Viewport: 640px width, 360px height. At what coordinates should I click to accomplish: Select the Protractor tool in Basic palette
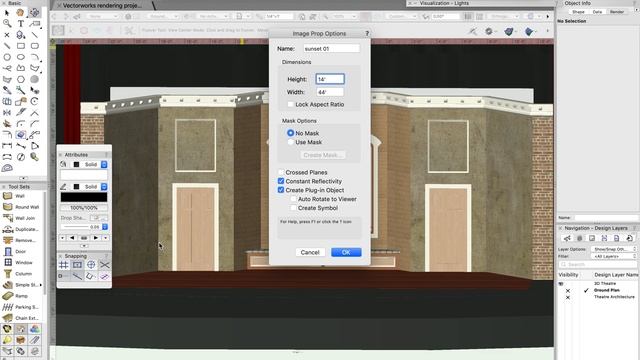click(x=7, y=168)
